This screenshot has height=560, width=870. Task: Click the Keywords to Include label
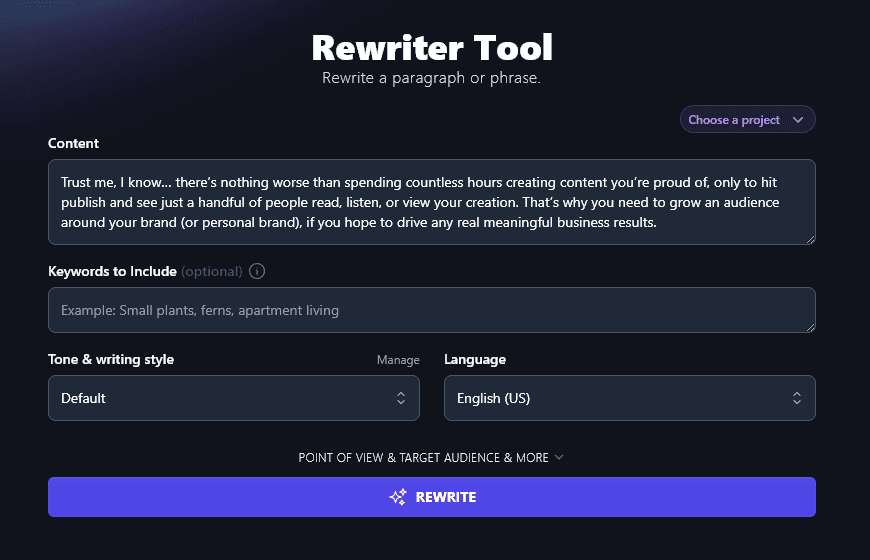112,271
